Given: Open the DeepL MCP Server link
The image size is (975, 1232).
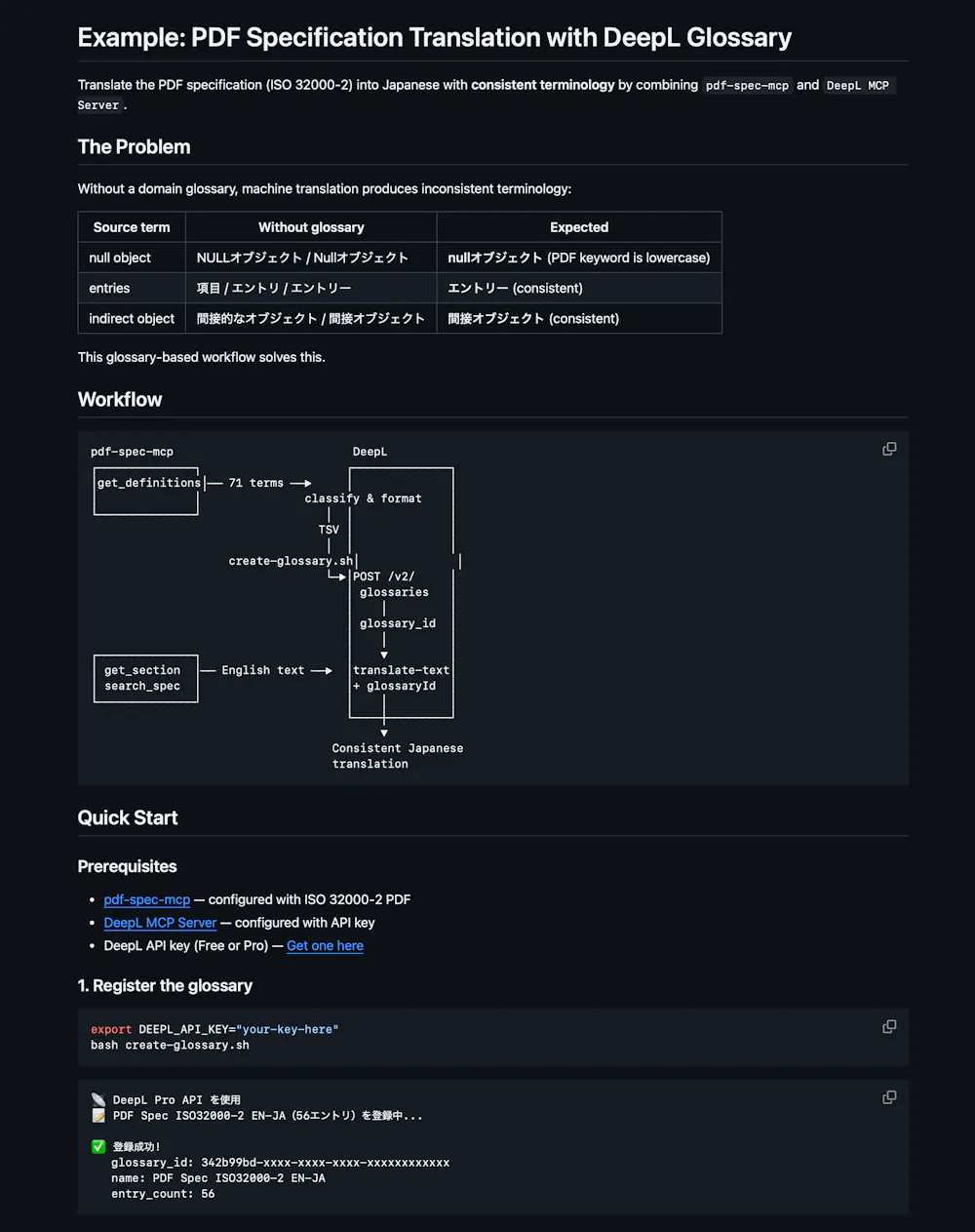Looking at the screenshot, I should pyautogui.click(x=160, y=923).
